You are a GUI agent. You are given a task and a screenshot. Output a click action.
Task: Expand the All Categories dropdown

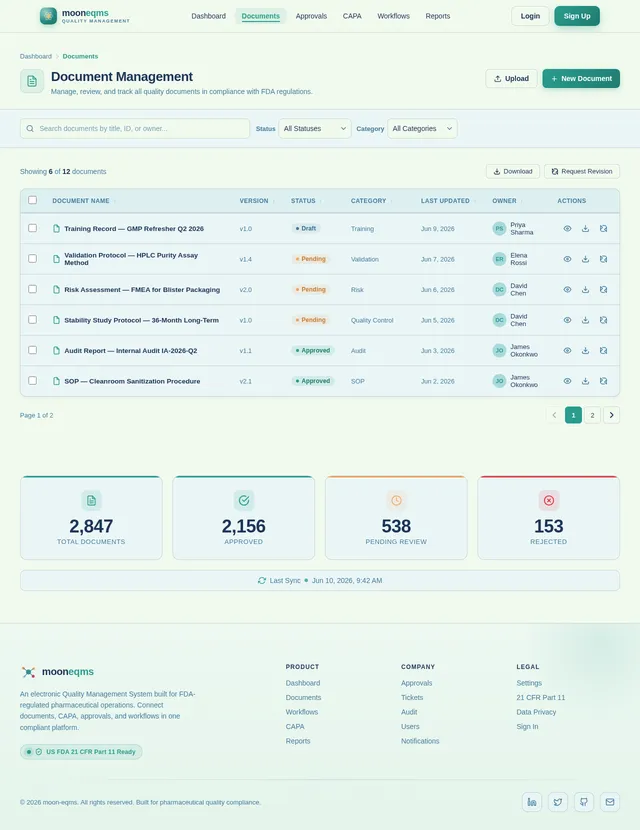tap(422, 129)
